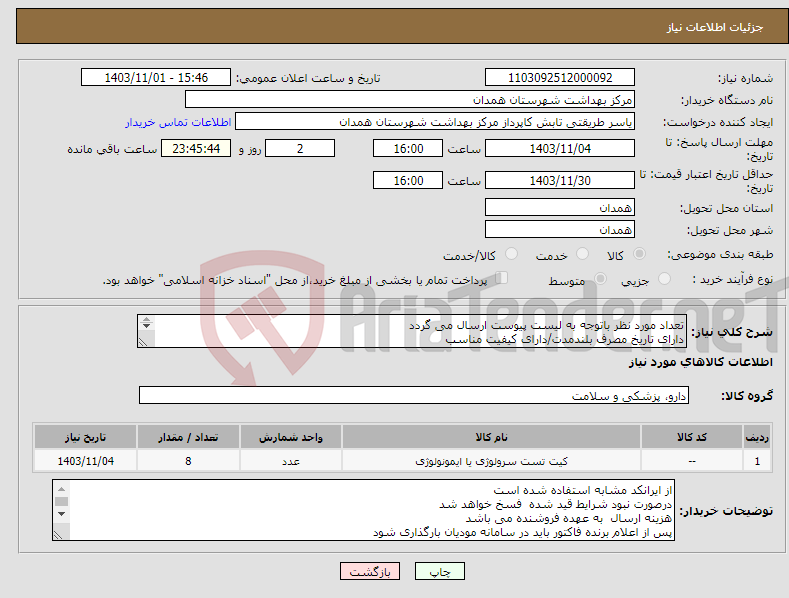
Task: Click the quantity cell showing 8
Action: point(188,461)
